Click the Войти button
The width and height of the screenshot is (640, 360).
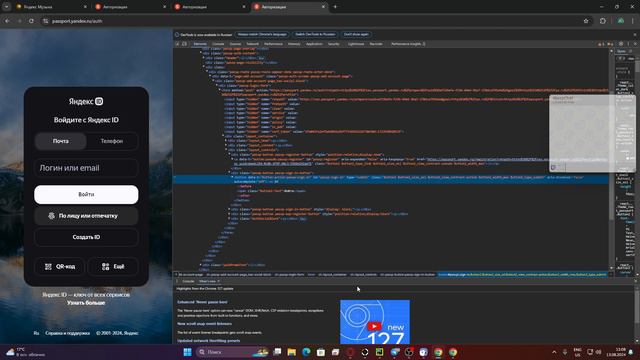[86, 195]
